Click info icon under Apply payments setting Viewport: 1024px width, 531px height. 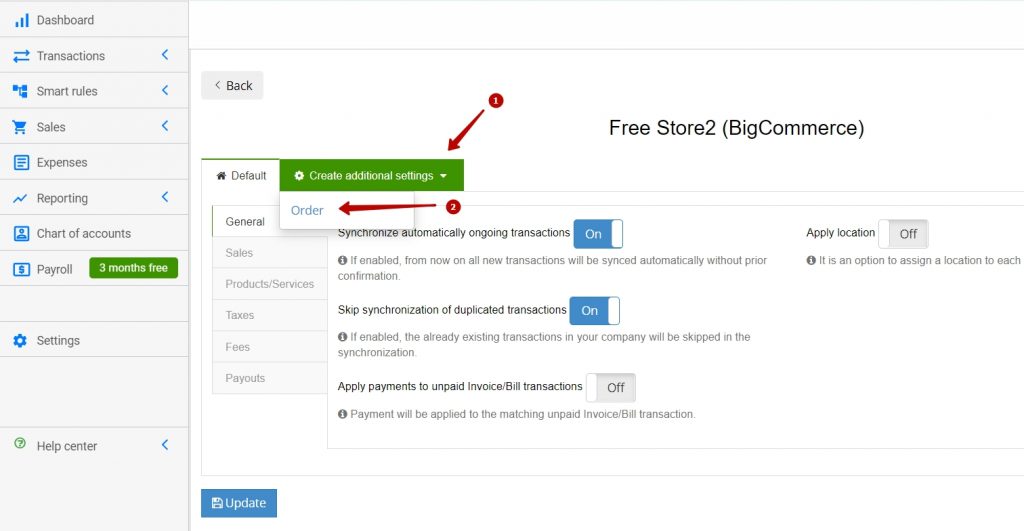point(342,414)
